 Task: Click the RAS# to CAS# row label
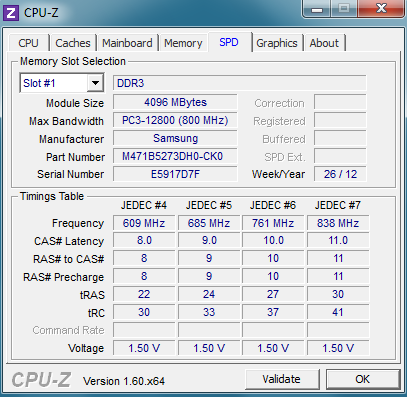69,259
